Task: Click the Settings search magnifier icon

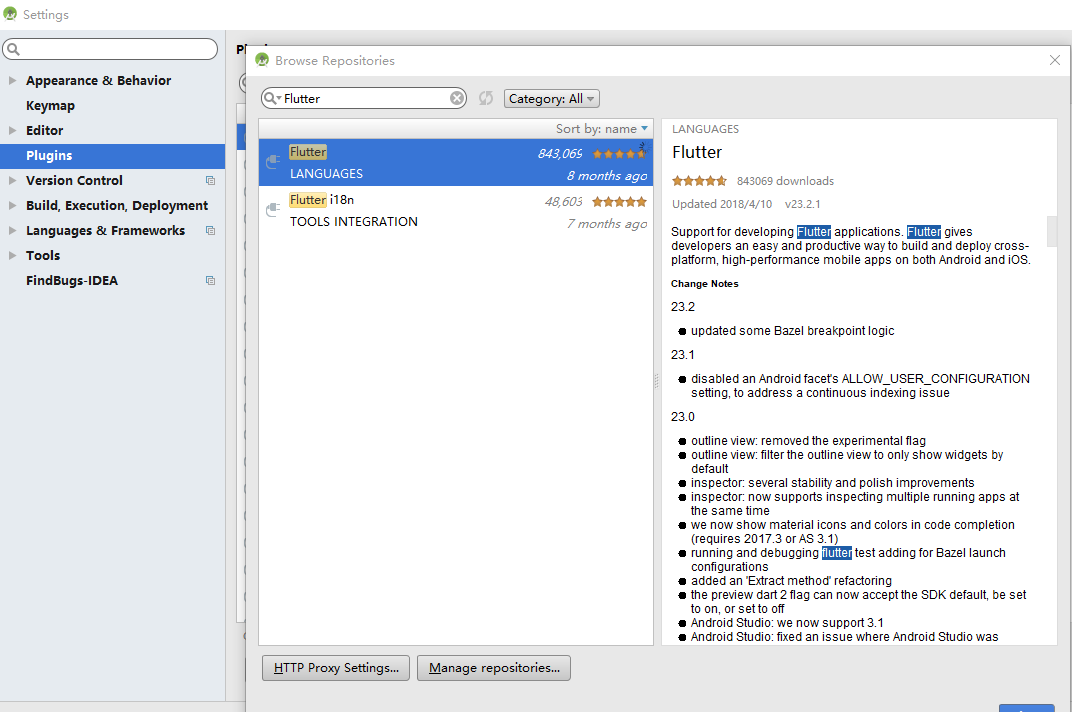Action: pyautogui.click(x=13, y=49)
